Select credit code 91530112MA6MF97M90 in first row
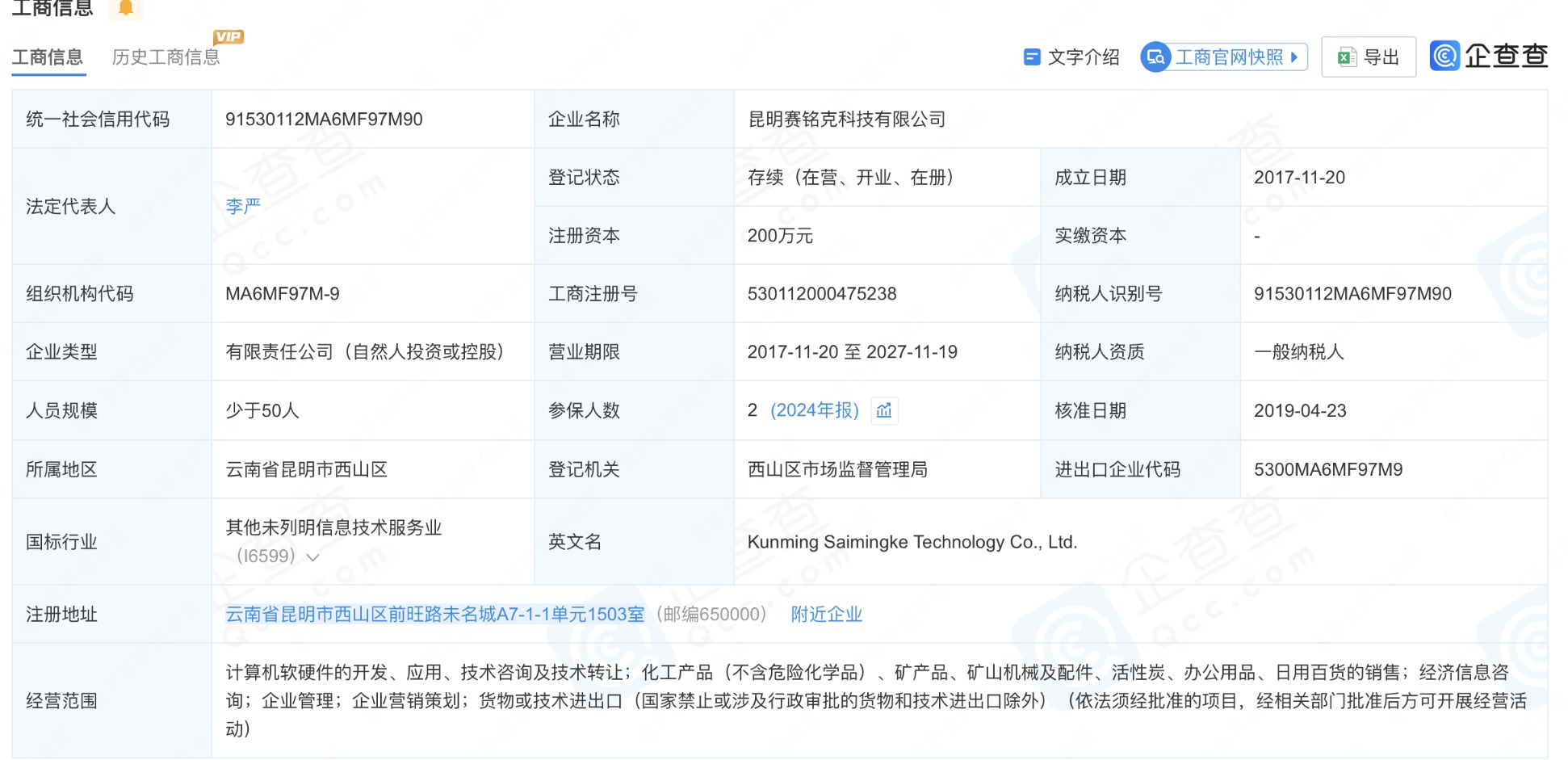This screenshot has height=760, width=1568. [x=324, y=120]
